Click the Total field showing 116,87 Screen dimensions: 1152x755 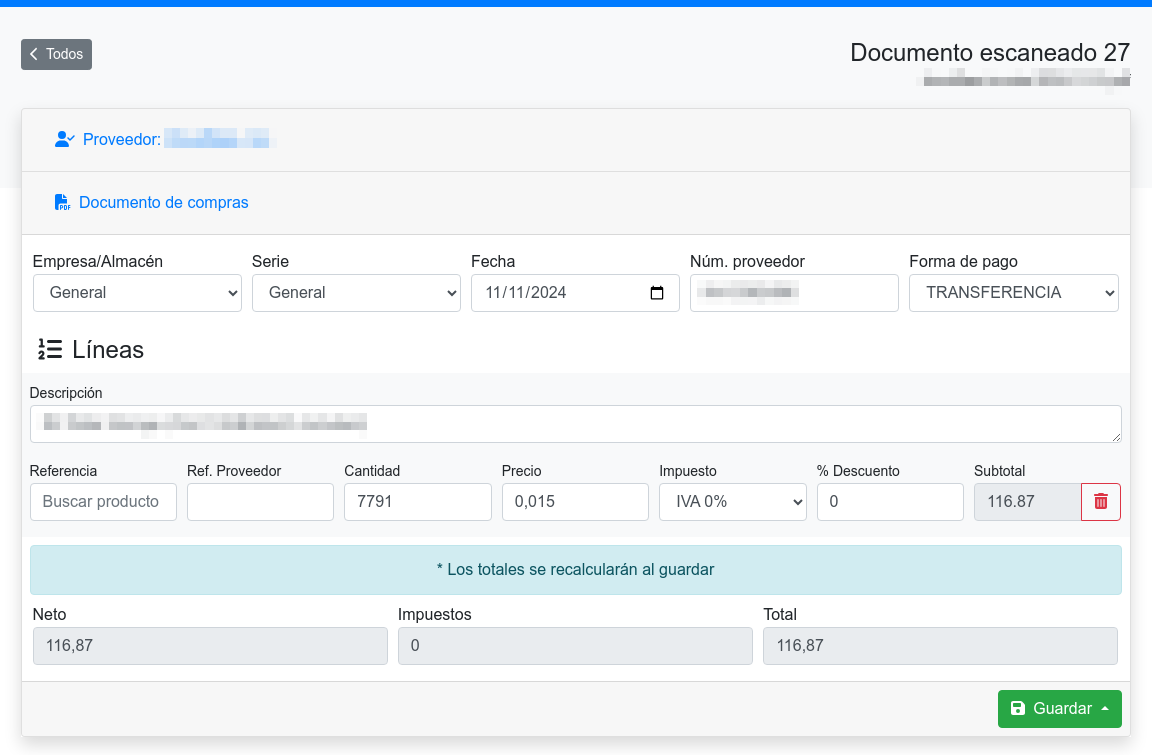pyautogui.click(x=940, y=646)
